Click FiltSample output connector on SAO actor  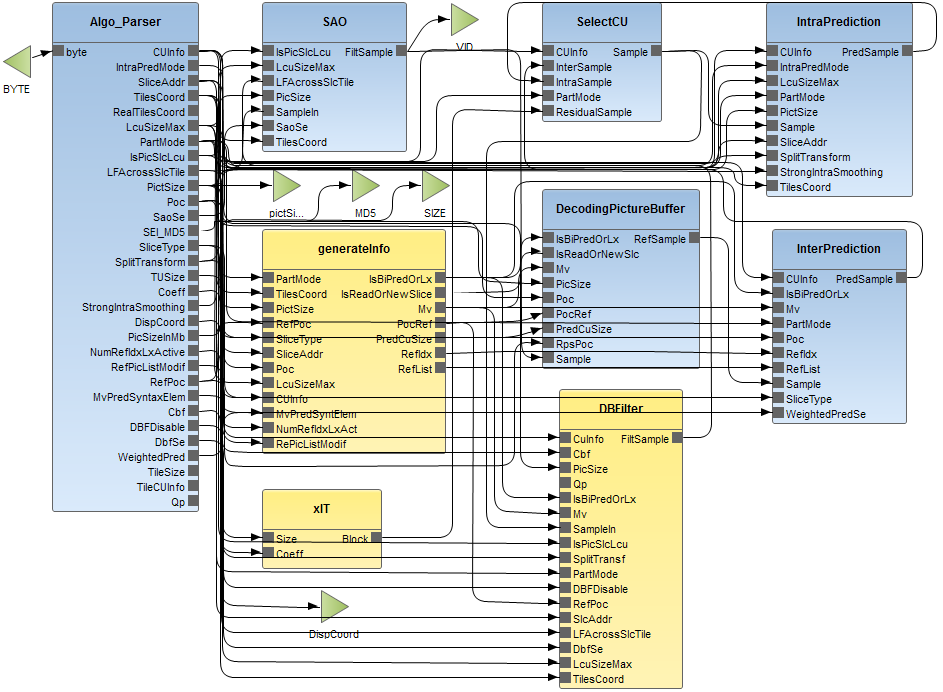[401, 52]
